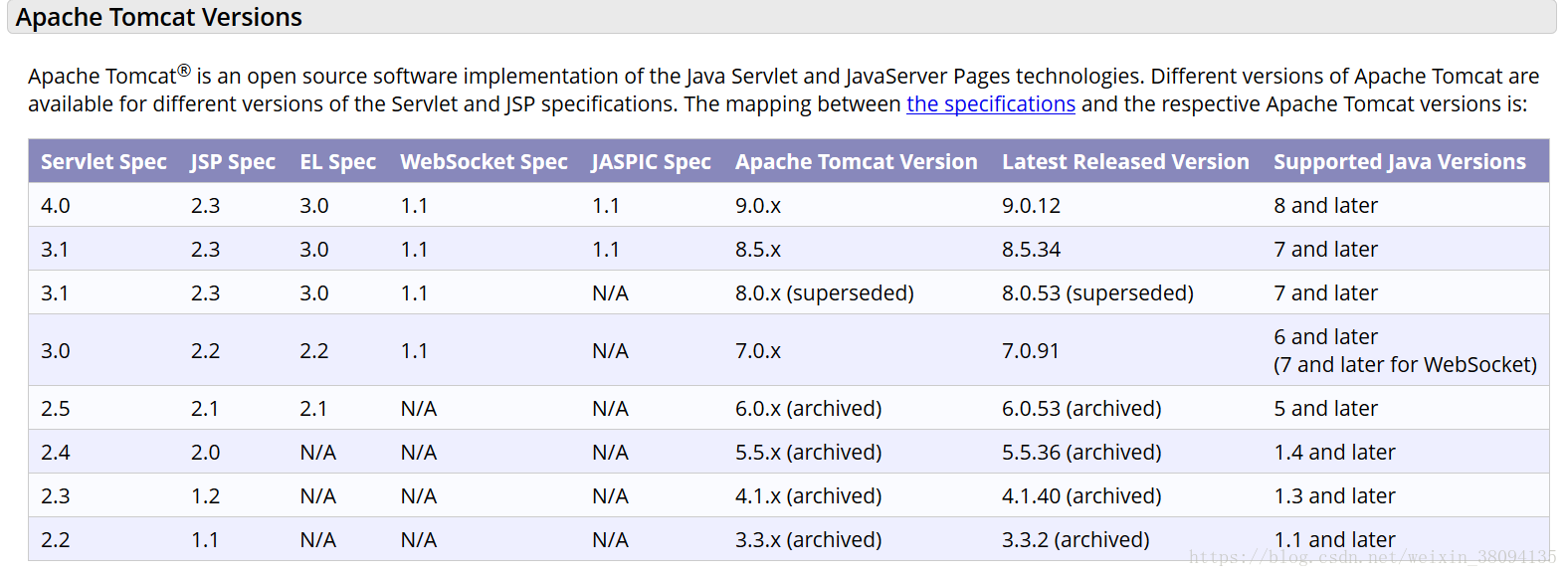
Task: Click the 7 and later for WebSocket note
Action: (x=1405, y=365)
